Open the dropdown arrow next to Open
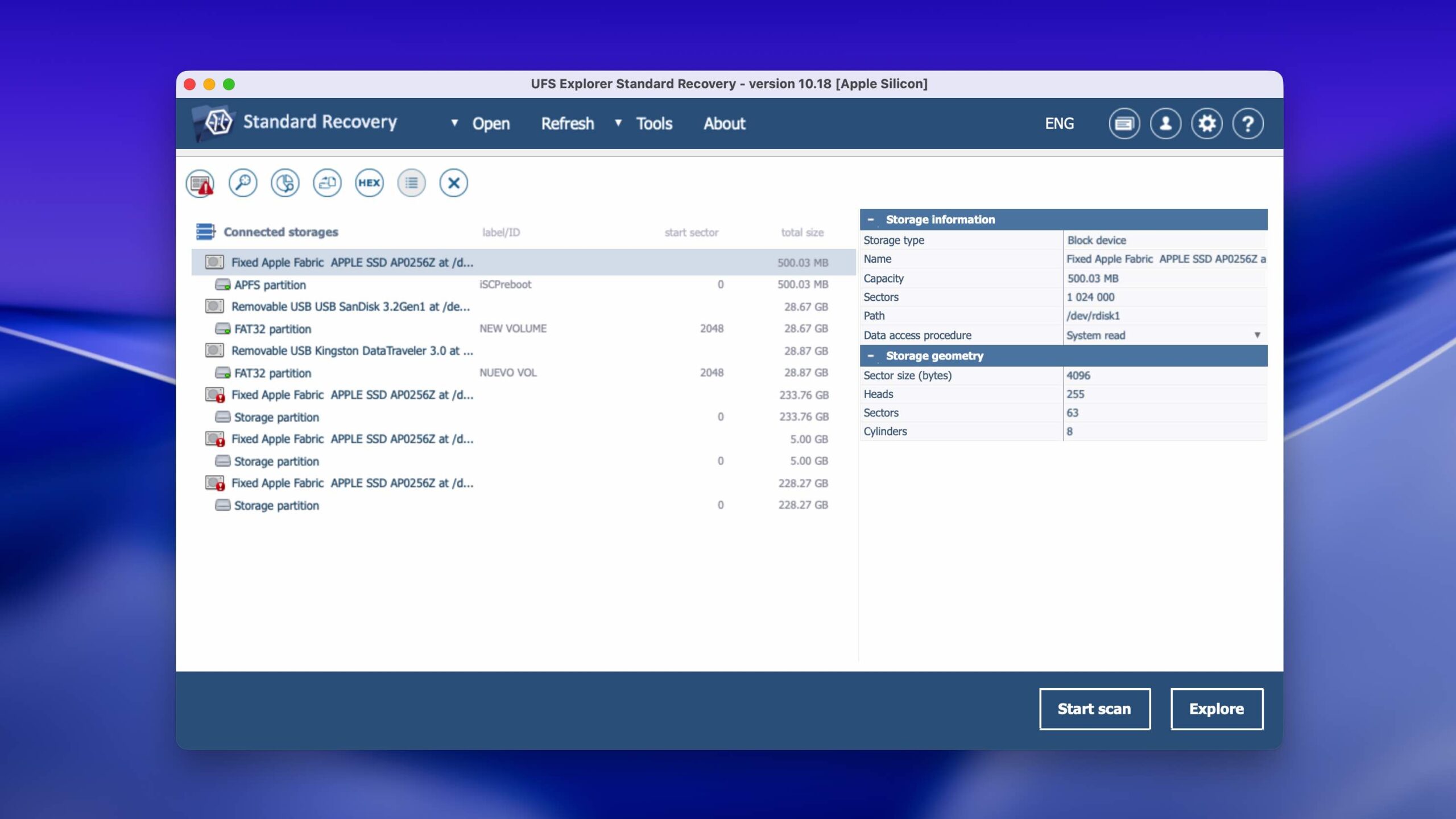 pyautogui.click(x=454, y=123)
